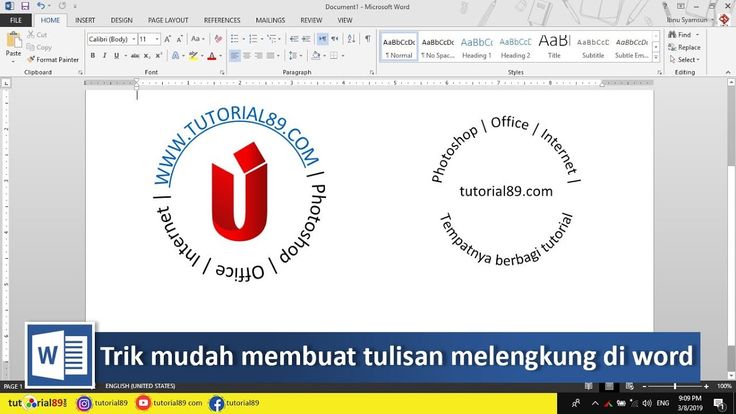Click ENGLISH (UNITED STATES) in status bar
The image size is (736, 414).
pyautogui.click(x=140, y=386)
